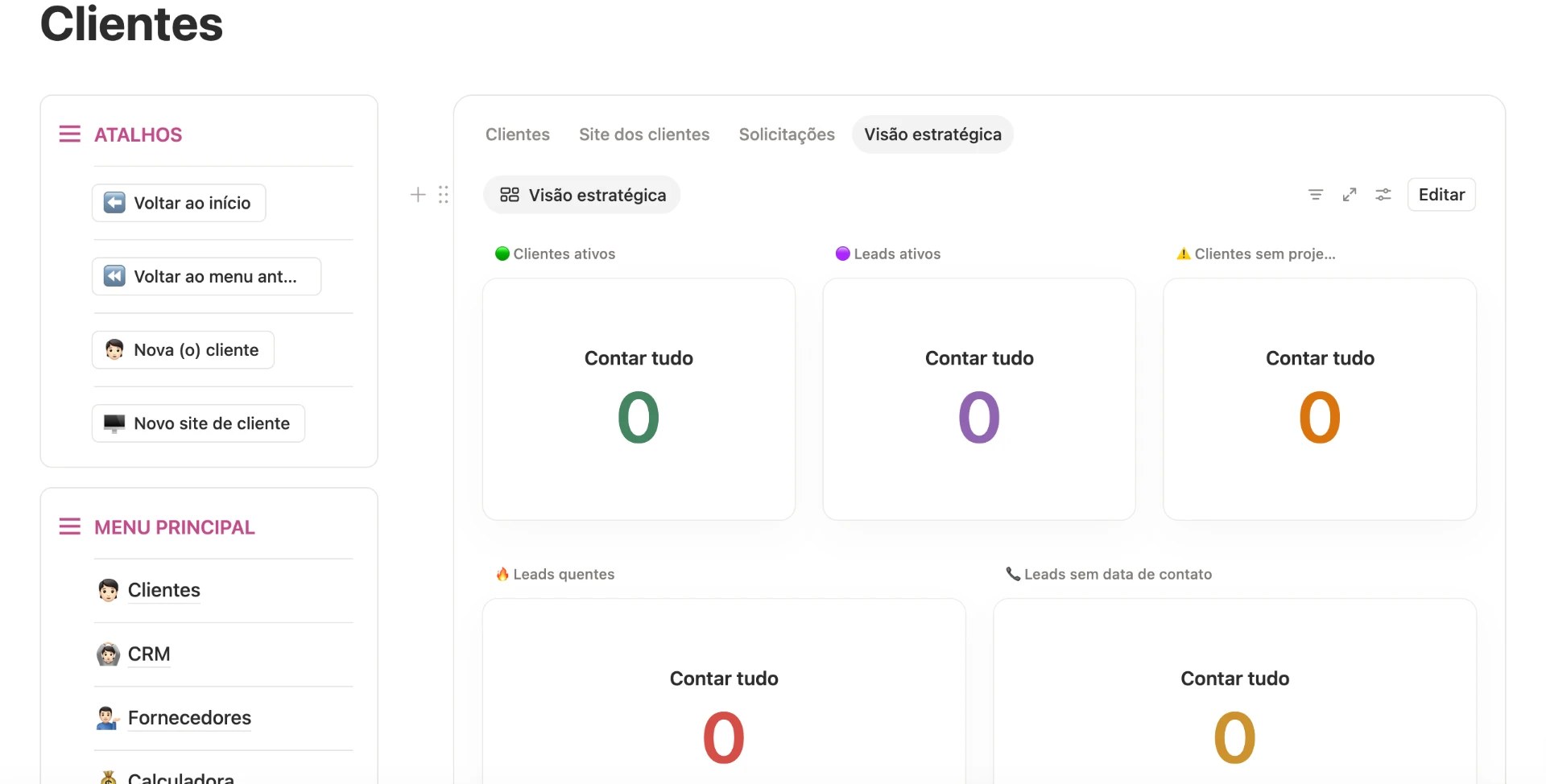
Task: Open the Fornecedores link
Action: click(x=189, y=718)
